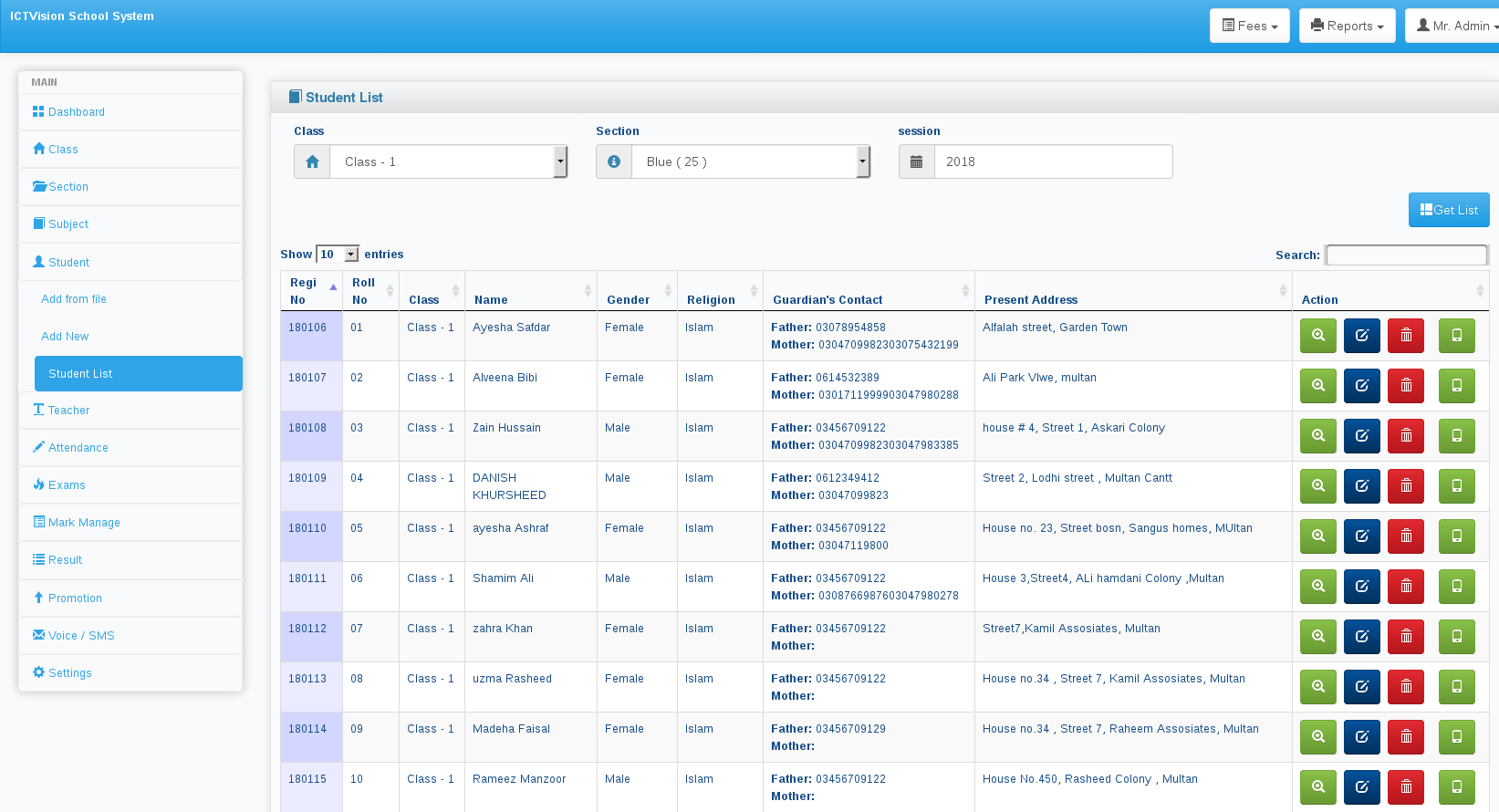
Task: Open Add New student link
Action: 65,337
